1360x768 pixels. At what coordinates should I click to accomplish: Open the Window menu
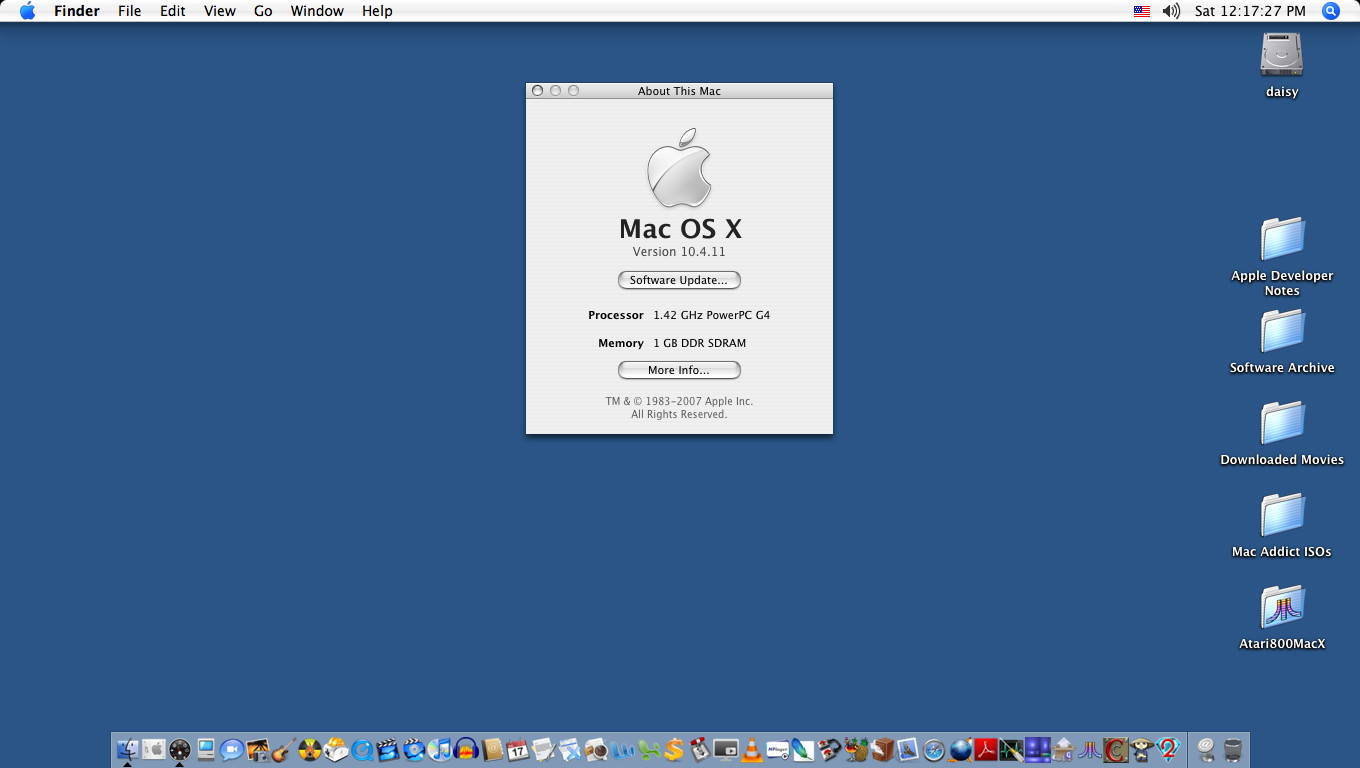[317, 11]
